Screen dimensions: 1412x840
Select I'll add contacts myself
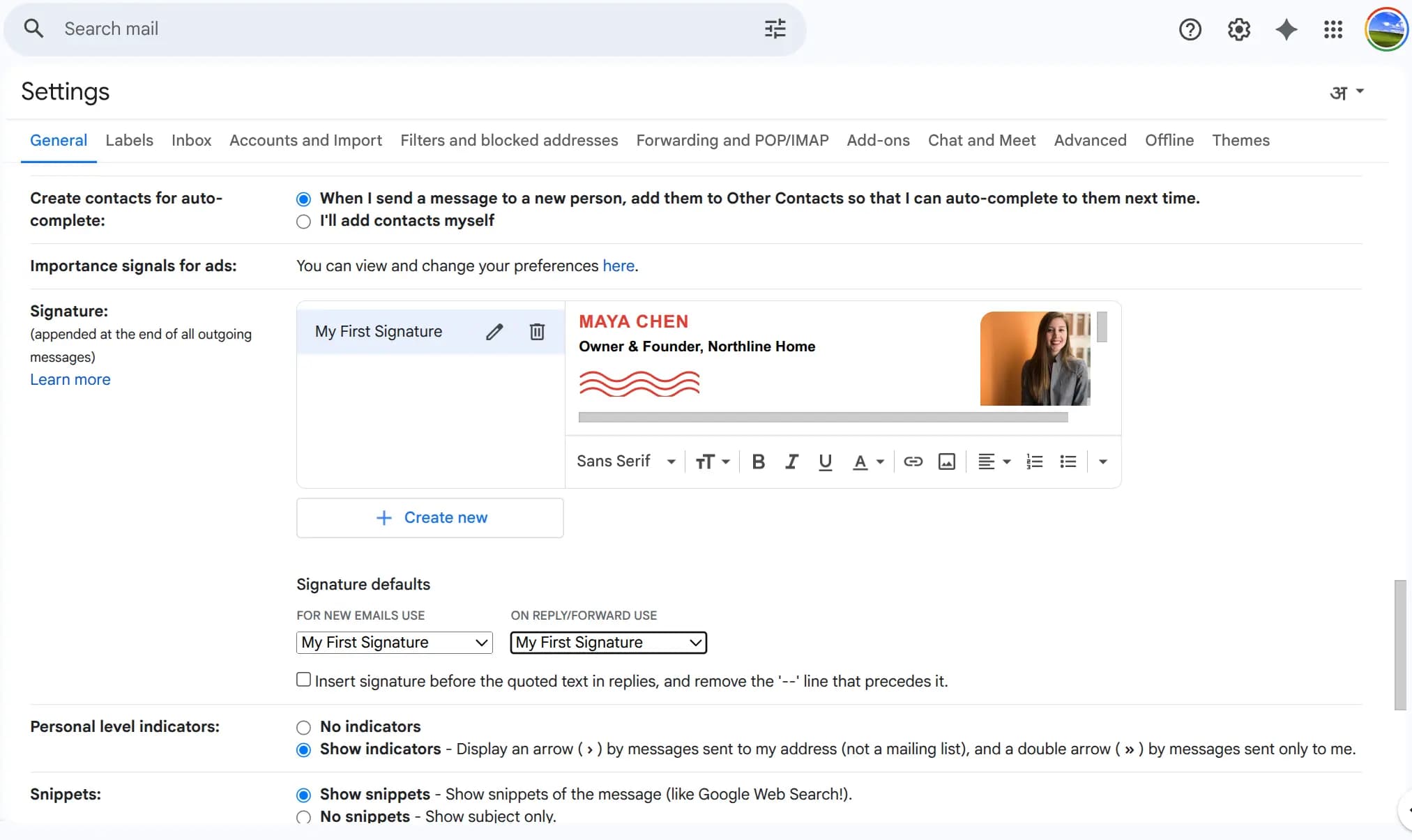coord(303,222)
